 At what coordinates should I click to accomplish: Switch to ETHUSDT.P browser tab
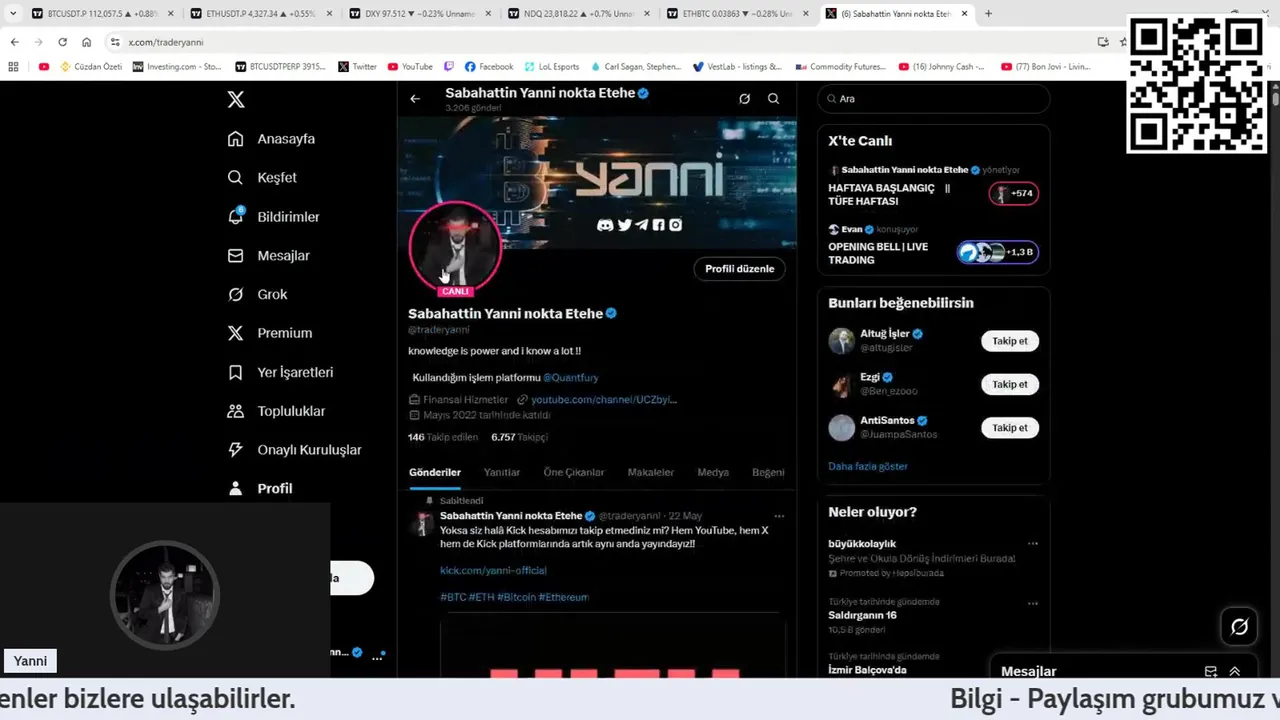(x=260, y=14)
